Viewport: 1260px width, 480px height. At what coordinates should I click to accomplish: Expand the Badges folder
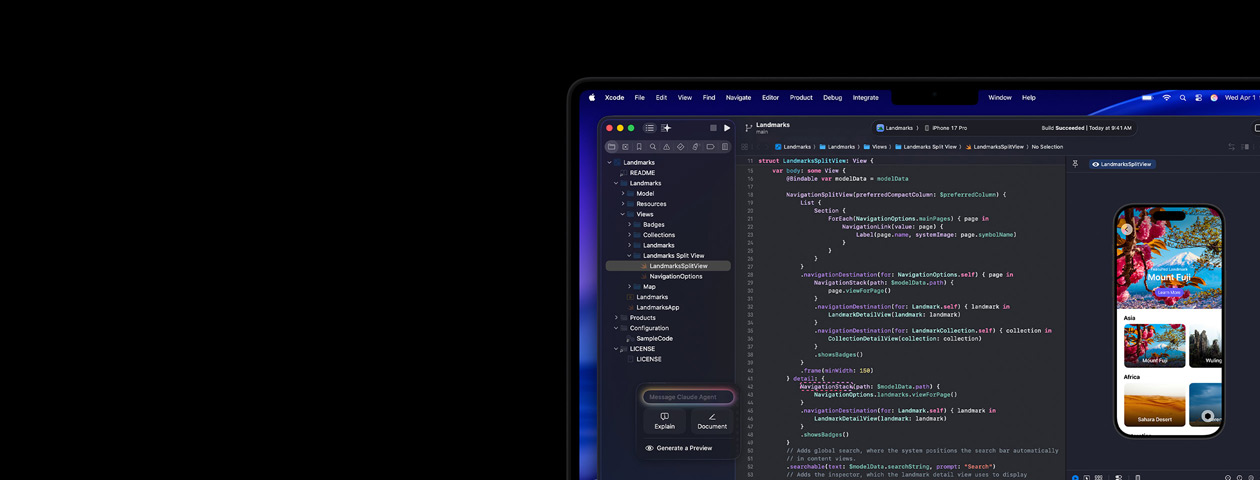630,225
